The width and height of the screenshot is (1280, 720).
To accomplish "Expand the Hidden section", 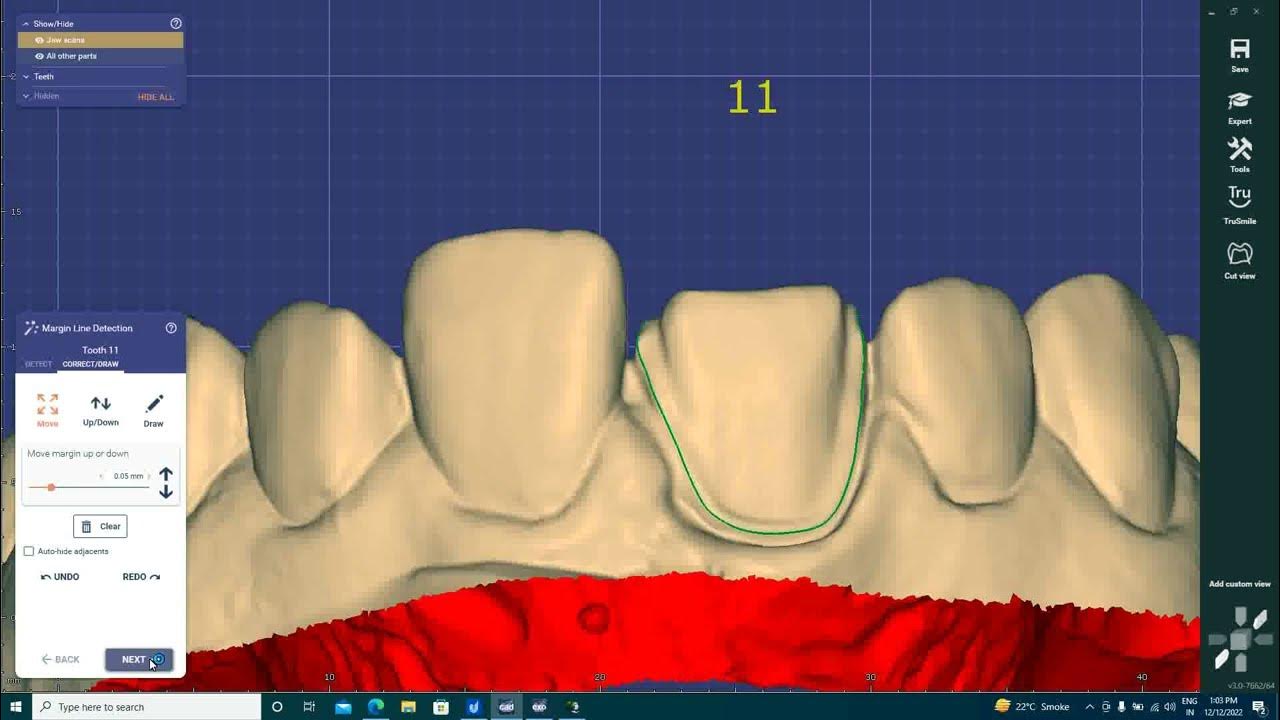I will click(26, 96).
